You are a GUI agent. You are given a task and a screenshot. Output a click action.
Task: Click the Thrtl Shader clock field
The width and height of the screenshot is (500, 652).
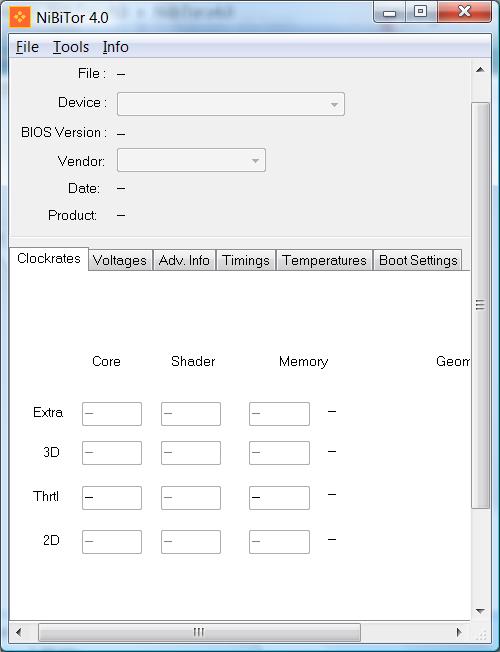pyautogui.click(x=191, y=498)
